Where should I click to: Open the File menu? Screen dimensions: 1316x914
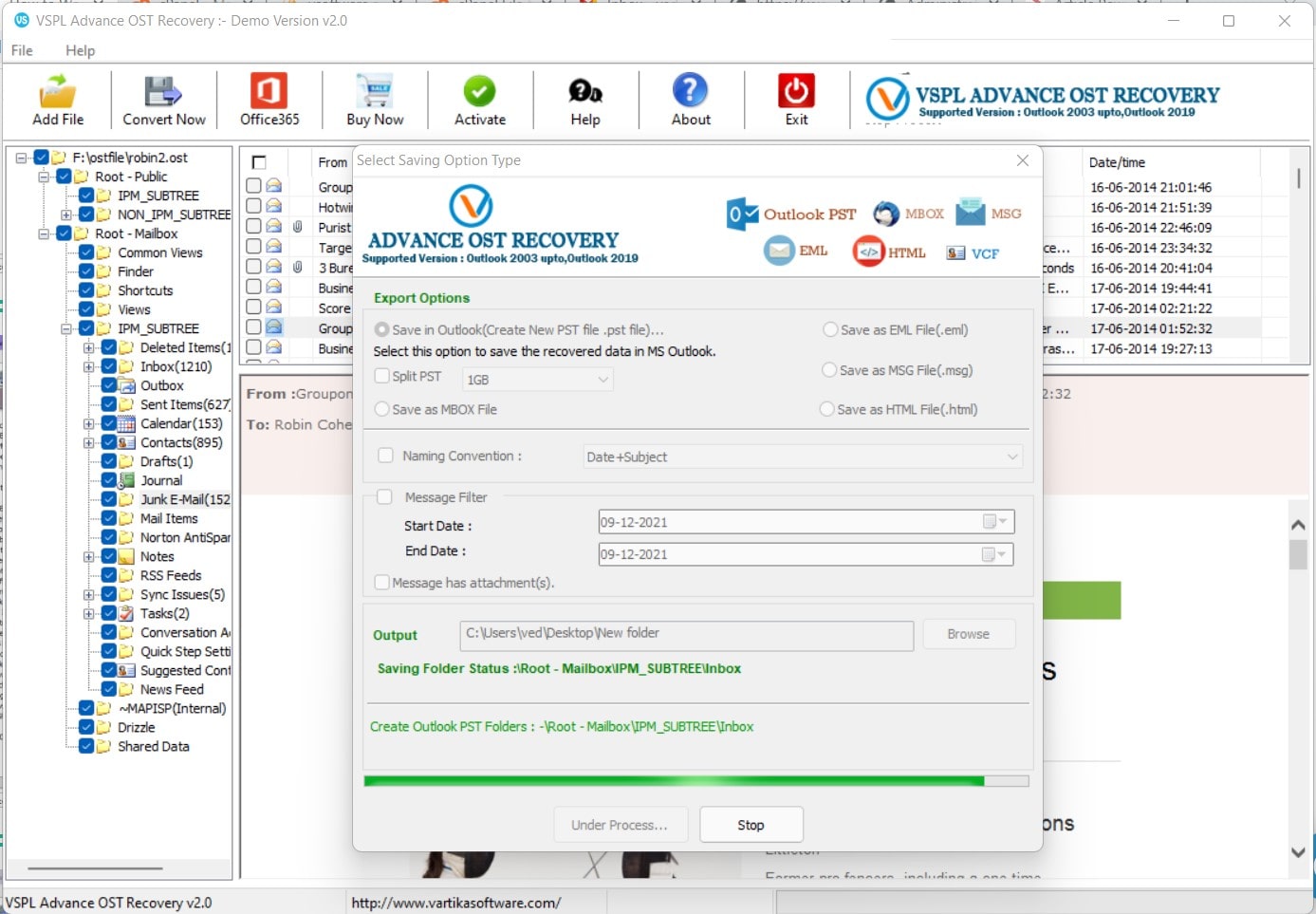click(x=22, y=50)
